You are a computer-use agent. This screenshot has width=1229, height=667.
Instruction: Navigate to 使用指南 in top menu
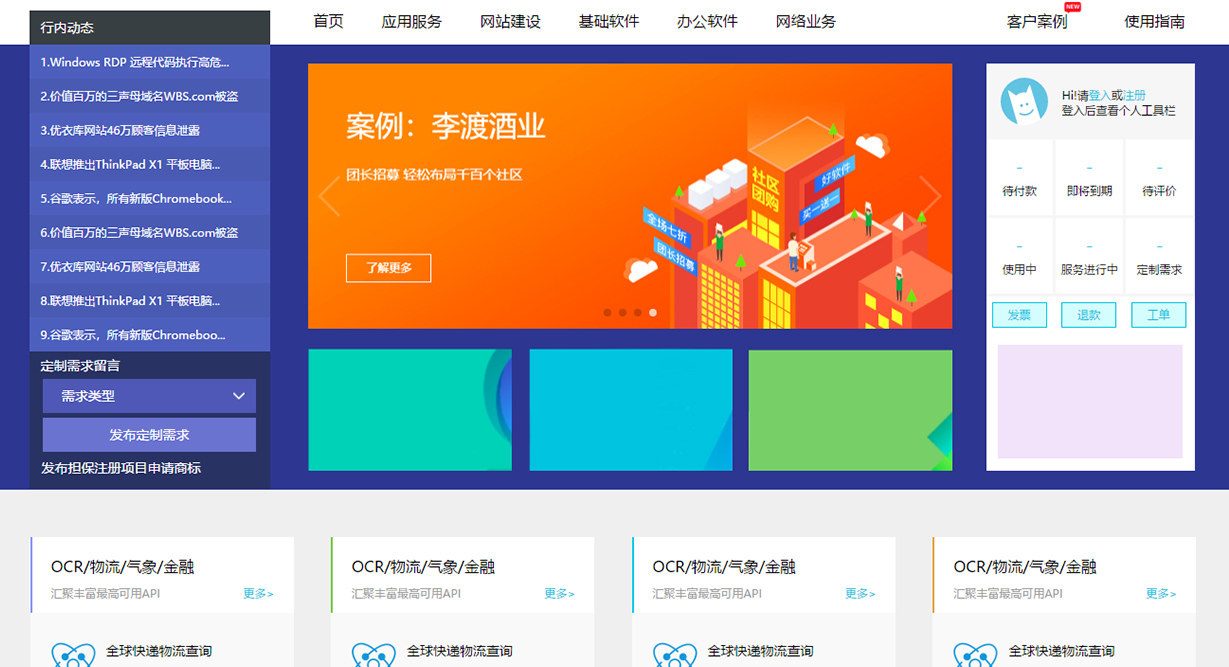click(1154, 22)
